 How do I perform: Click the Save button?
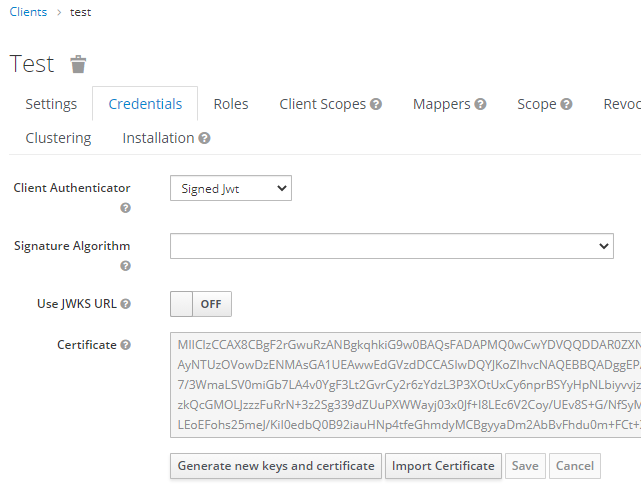point(525,466)
